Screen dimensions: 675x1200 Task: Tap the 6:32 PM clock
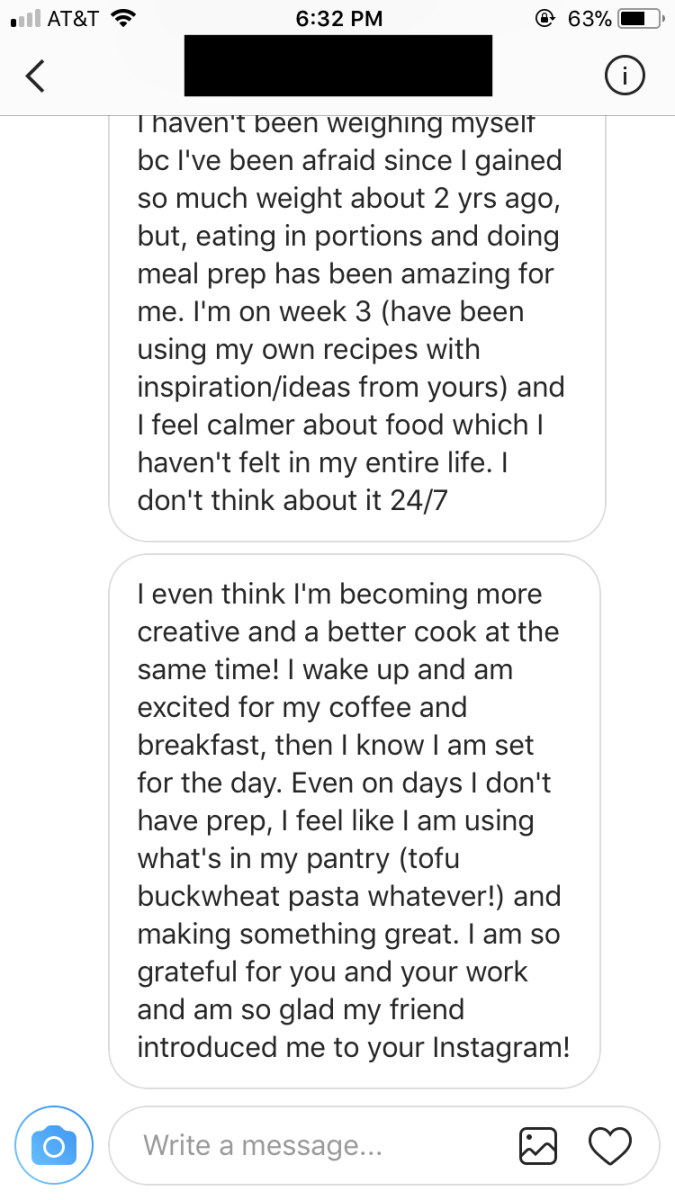[337, 18]
